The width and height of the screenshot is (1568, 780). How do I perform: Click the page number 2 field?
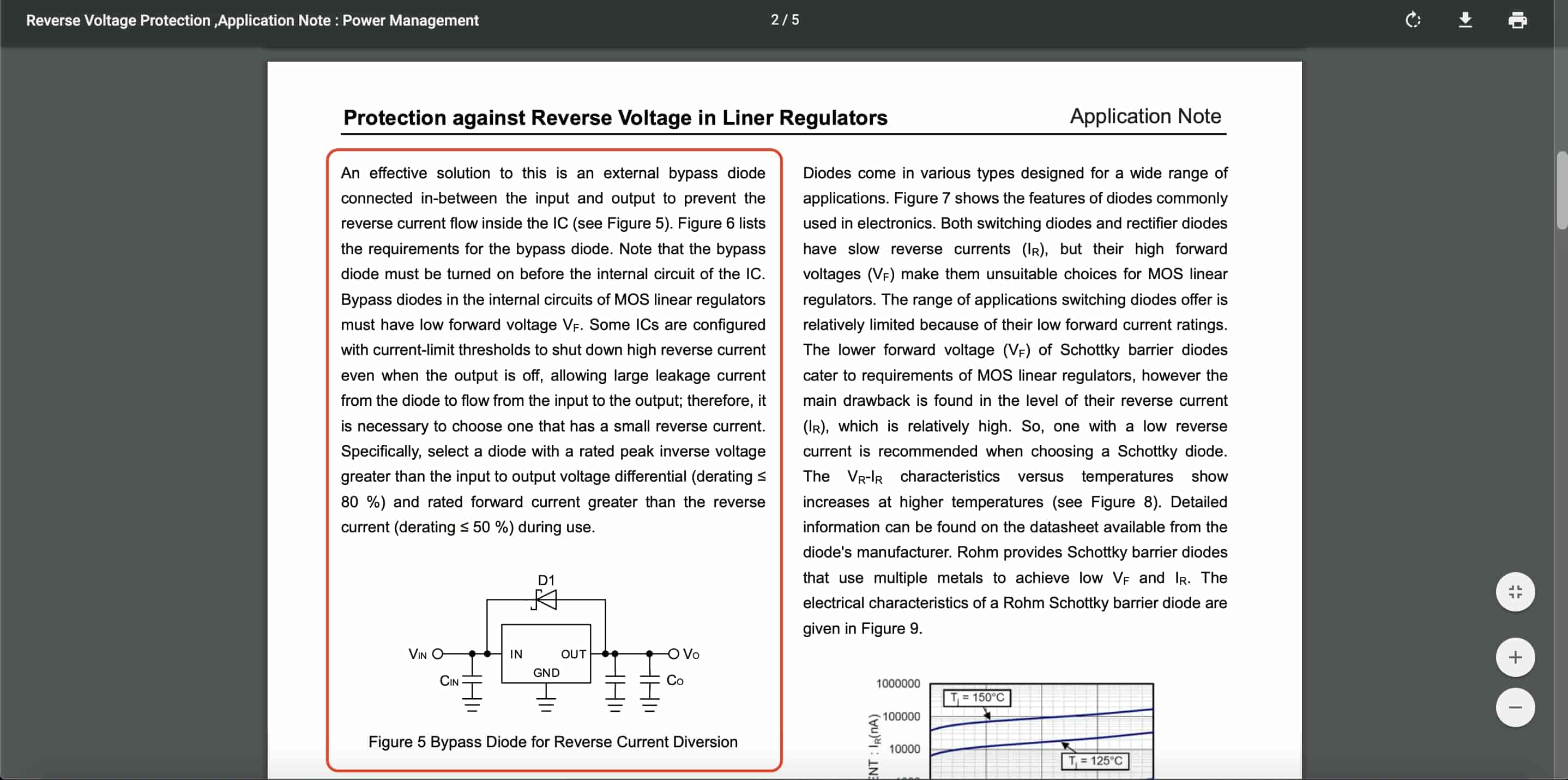tap(775, 20)
